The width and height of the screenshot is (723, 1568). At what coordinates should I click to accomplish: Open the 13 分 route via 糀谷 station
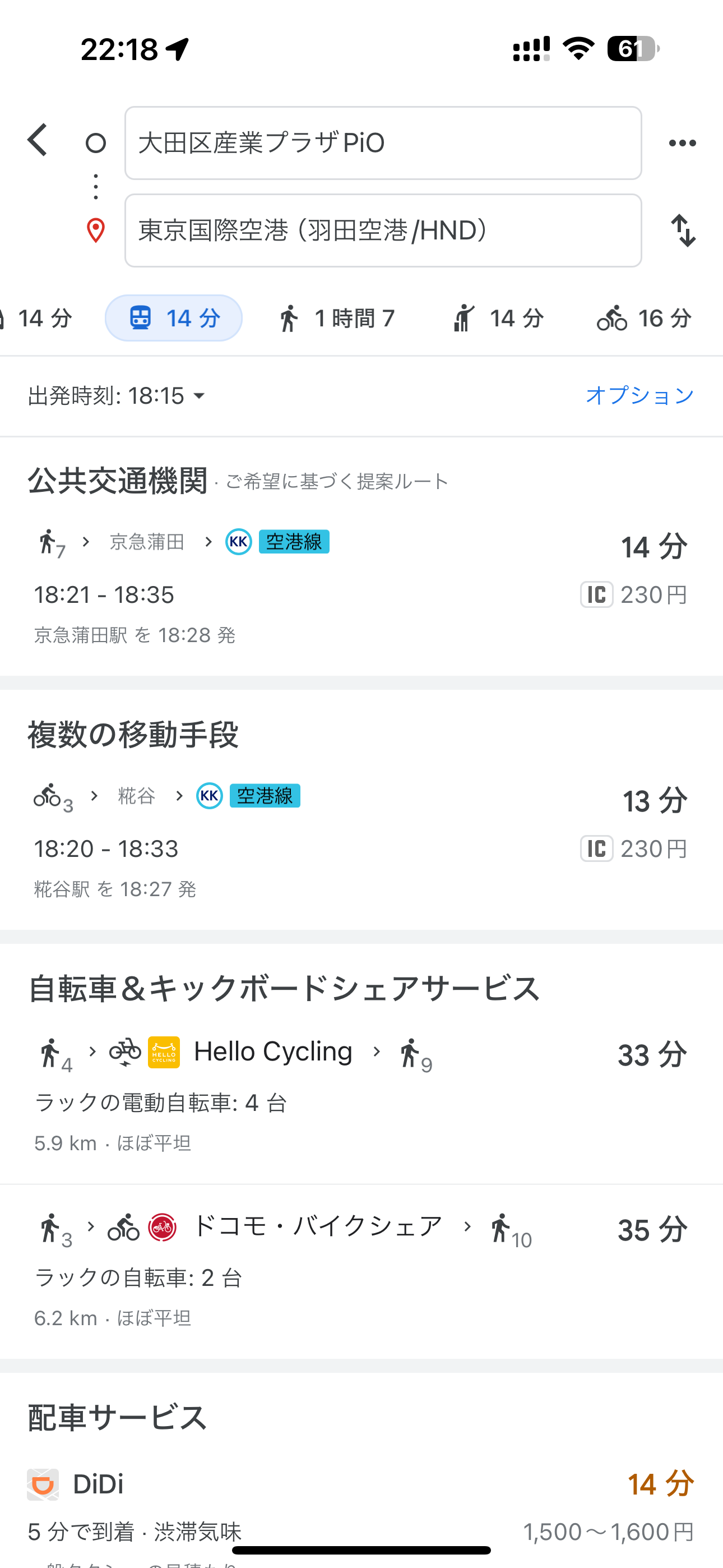point(361,841)
